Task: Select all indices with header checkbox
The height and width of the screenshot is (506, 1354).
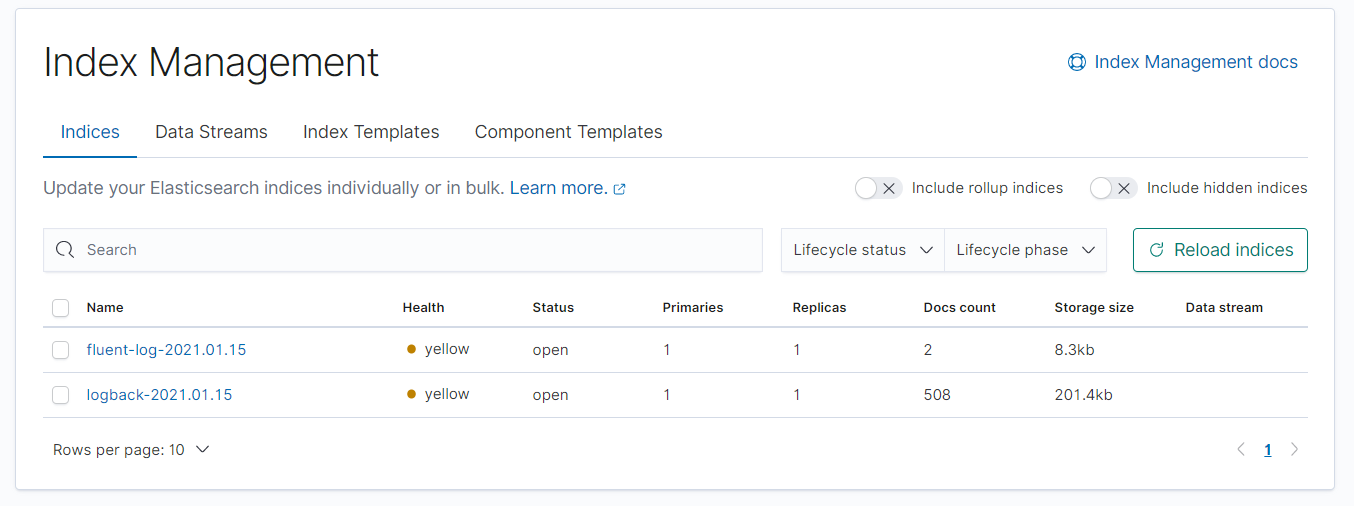Action: [x=61, y=308]
